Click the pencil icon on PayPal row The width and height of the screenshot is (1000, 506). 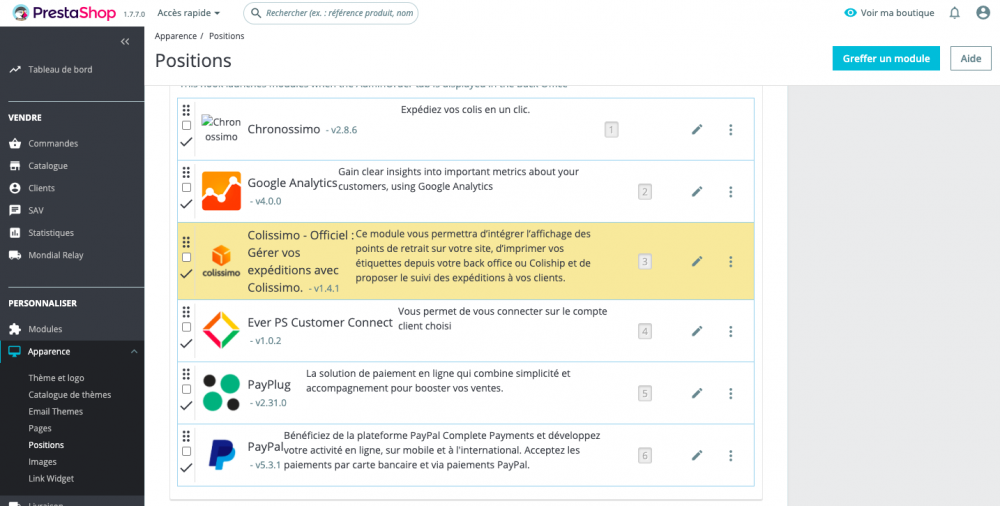click(x=697, y=456)
